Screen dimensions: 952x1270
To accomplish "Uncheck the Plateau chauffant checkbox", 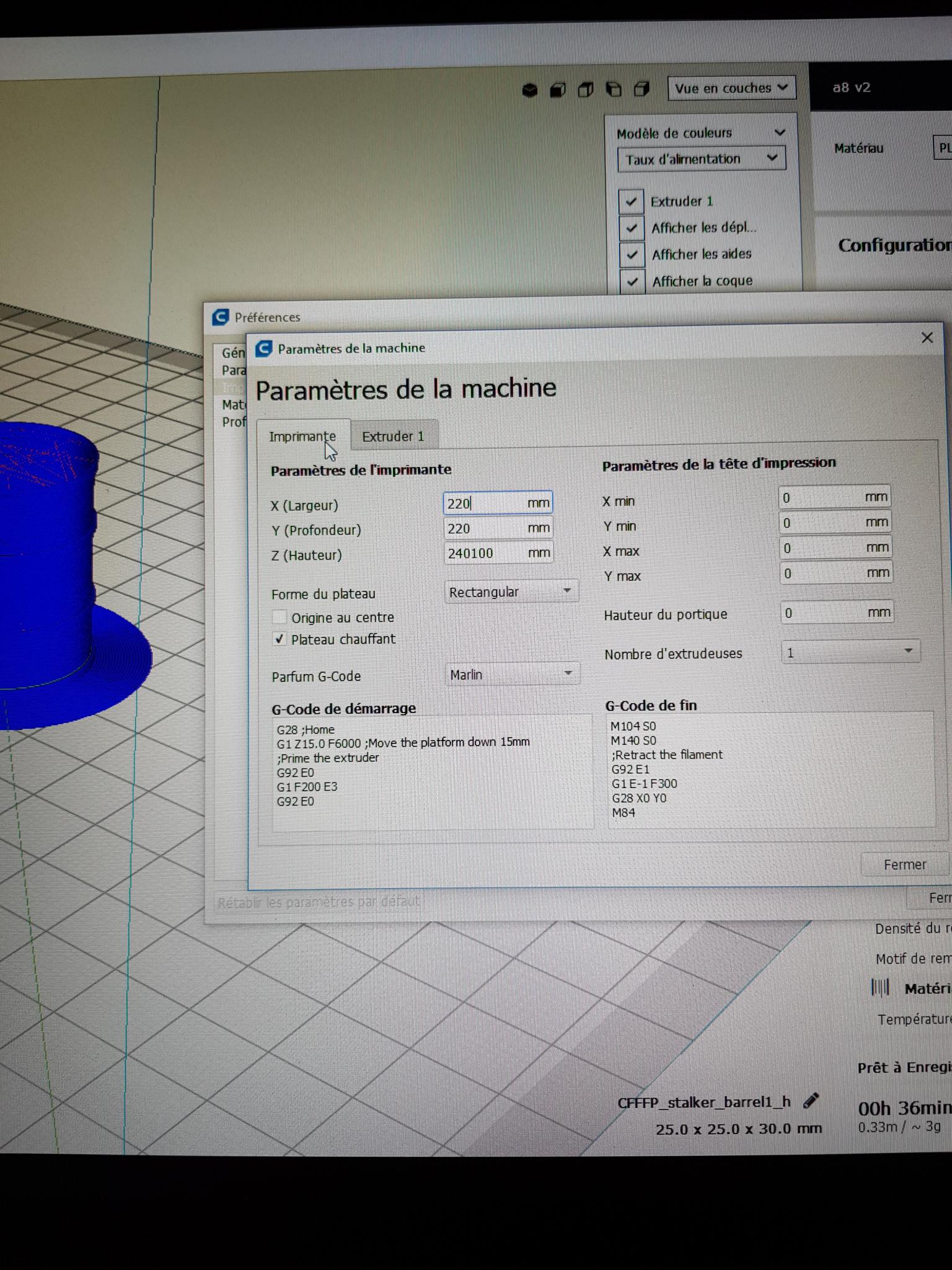I will 280,639.
